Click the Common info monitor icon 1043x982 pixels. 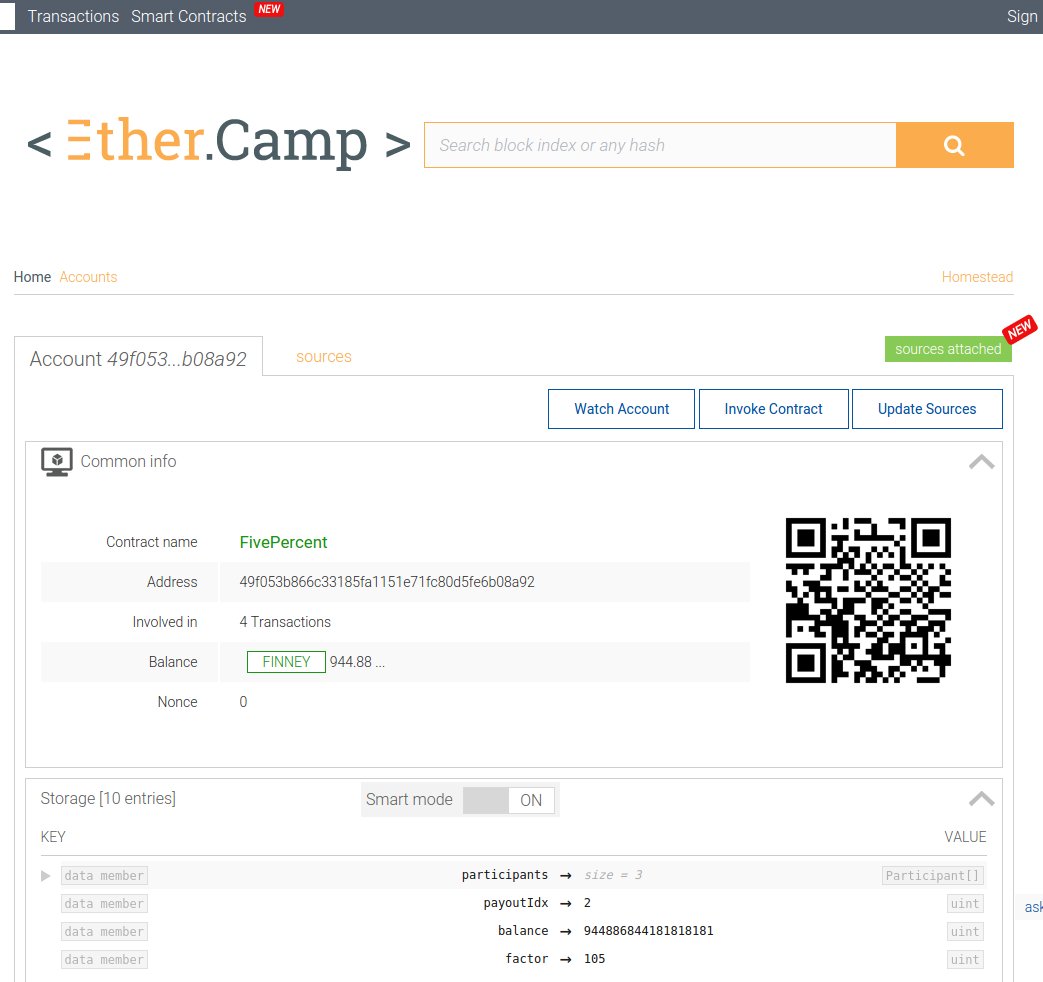tap(57, 462)
